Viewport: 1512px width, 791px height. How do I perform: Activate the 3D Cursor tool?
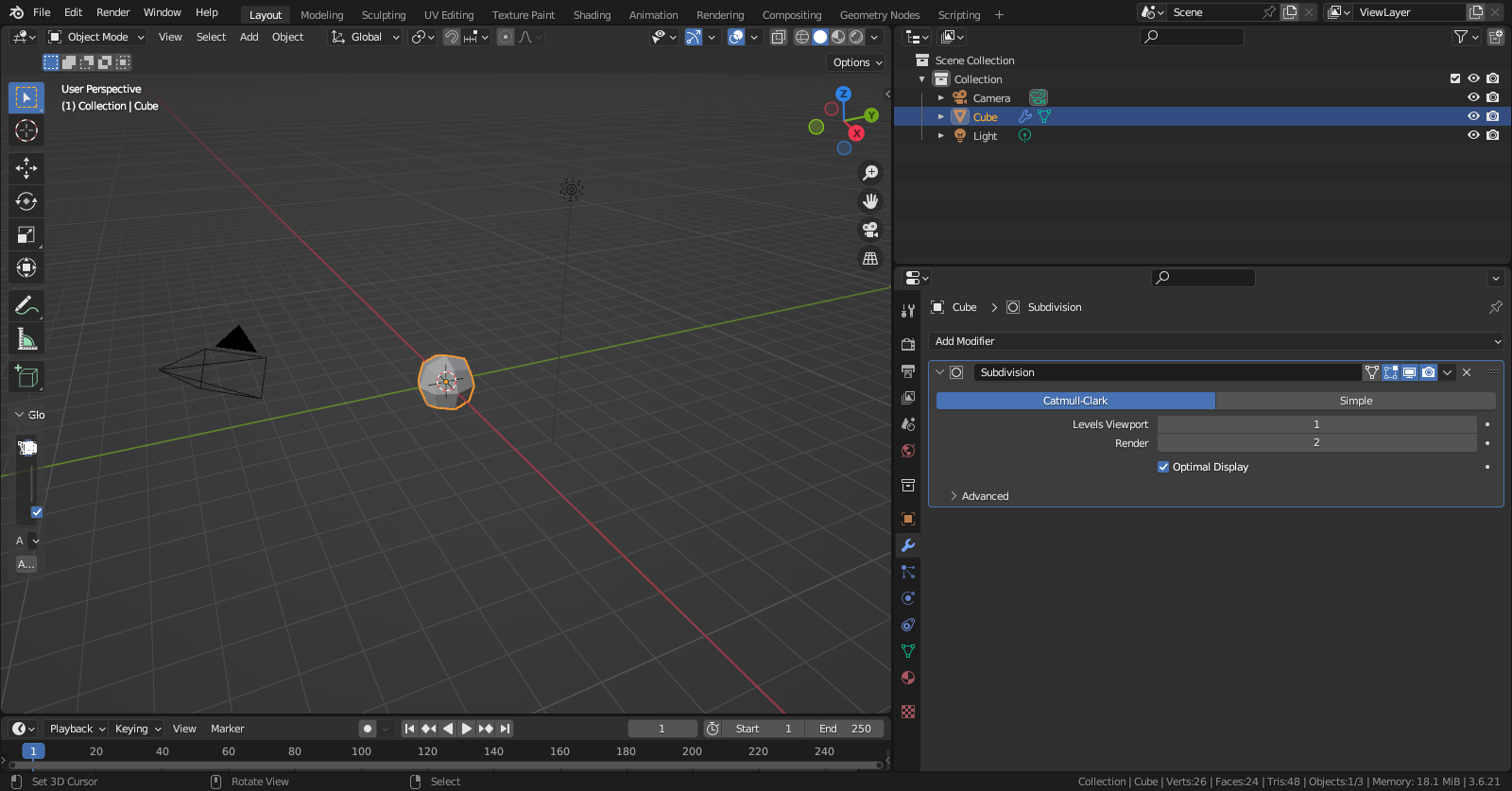pyautogui.click(x=26, y=130)
